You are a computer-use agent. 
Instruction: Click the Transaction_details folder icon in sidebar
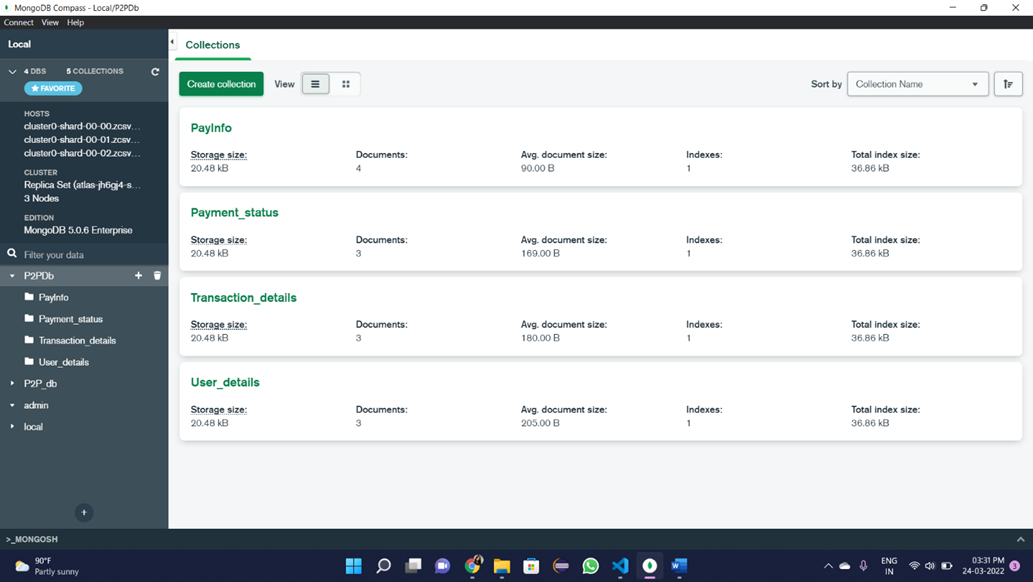point(29,340)
